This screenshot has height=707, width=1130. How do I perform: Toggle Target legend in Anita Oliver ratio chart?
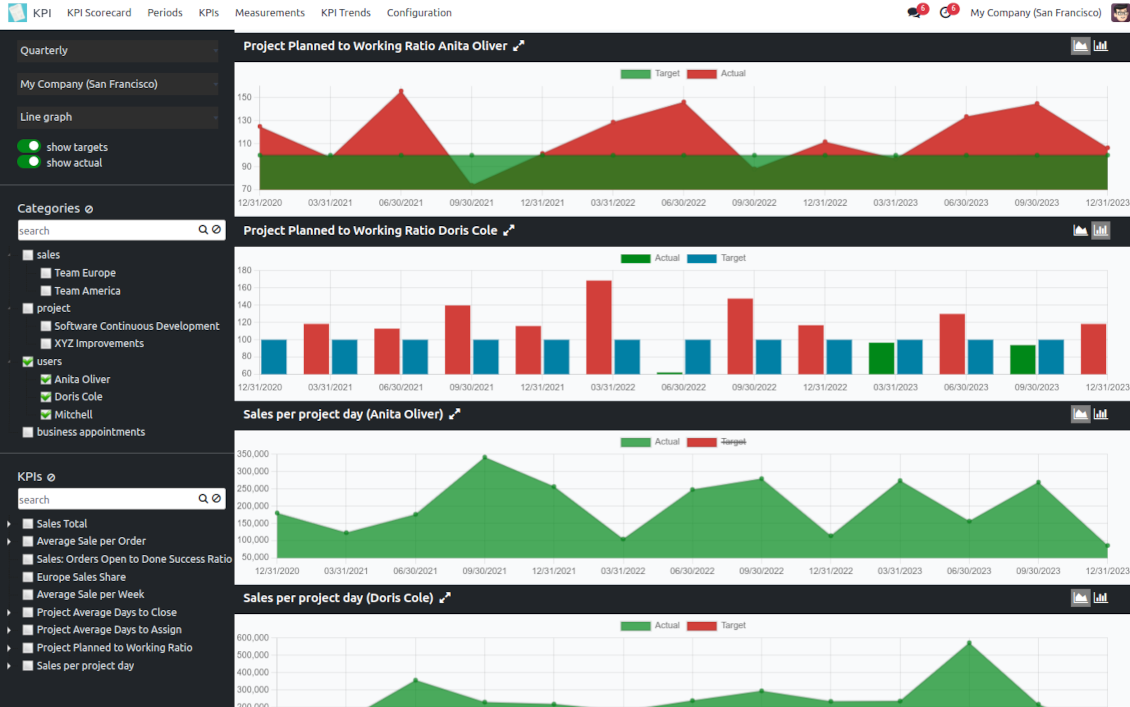650,74
